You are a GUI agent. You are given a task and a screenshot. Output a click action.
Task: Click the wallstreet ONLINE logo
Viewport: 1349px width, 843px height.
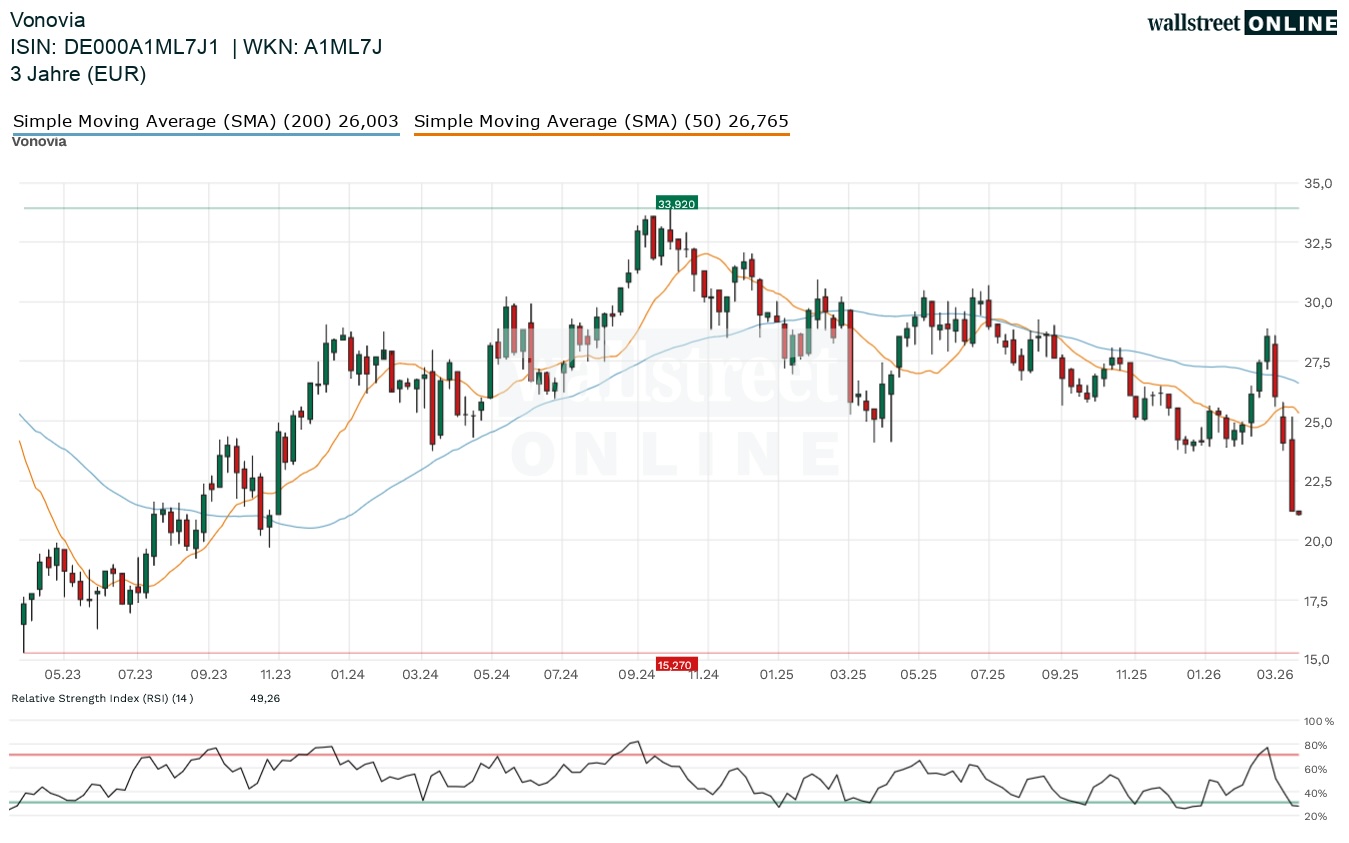1241,23
